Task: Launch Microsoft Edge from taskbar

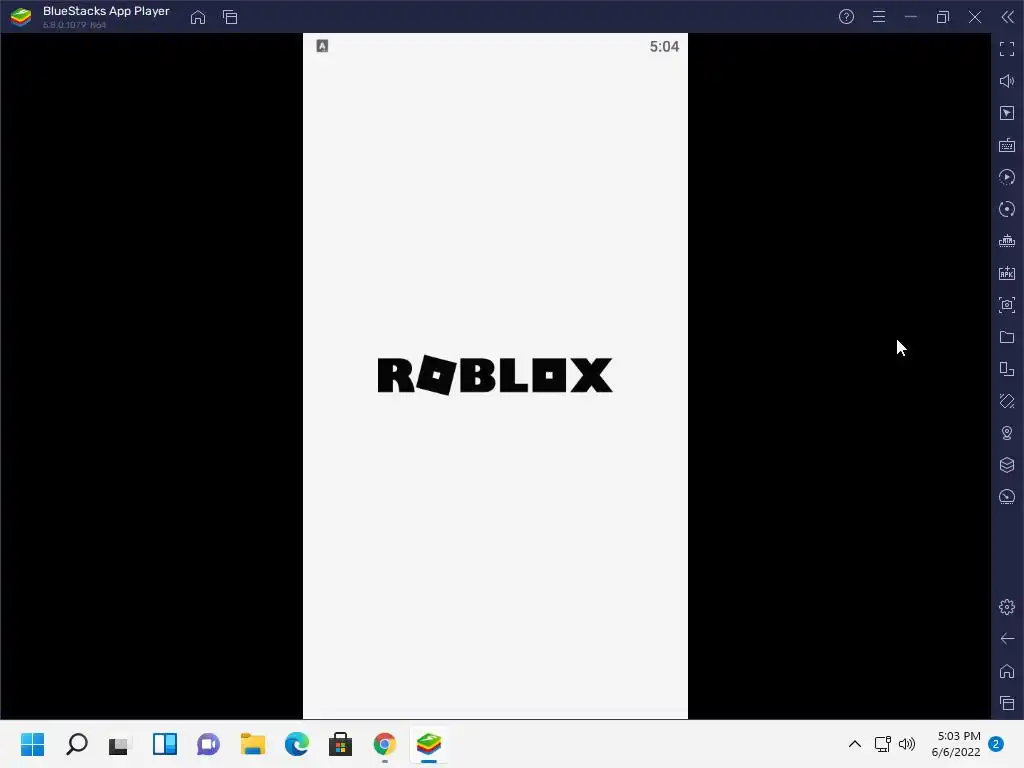Action: click(296, 744)
